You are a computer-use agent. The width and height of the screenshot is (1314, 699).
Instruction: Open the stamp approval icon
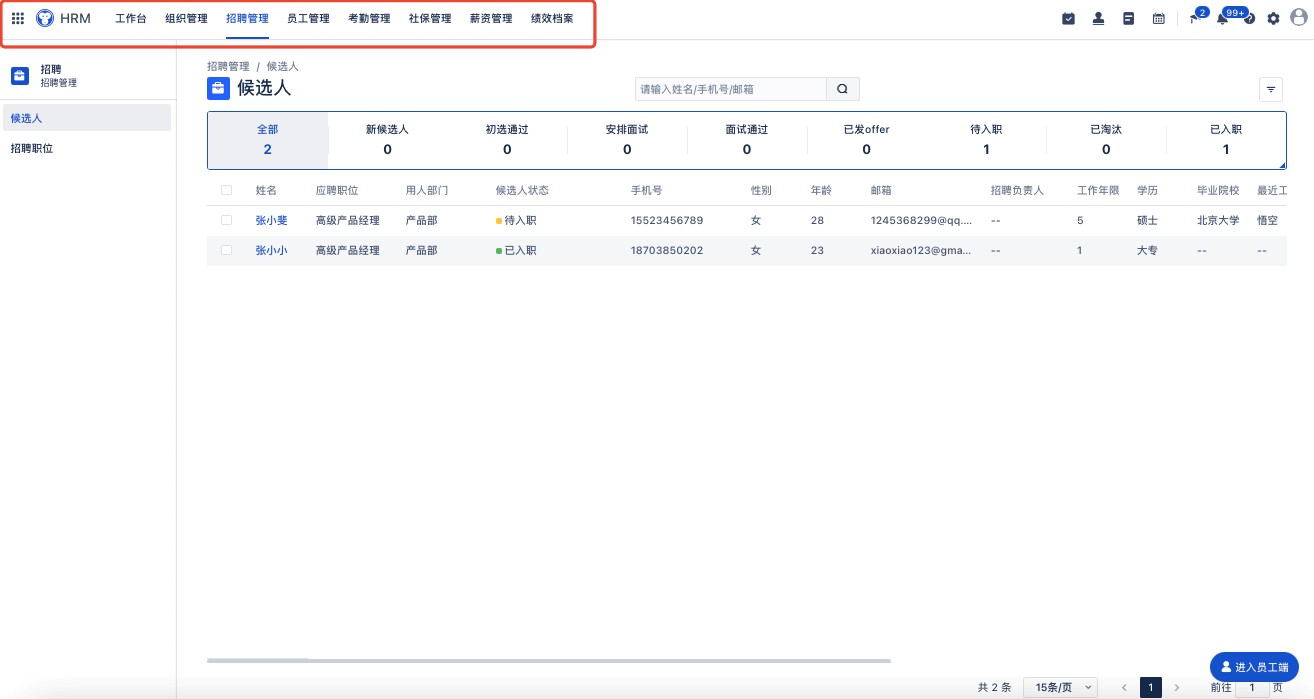[x=1098, y=18]
